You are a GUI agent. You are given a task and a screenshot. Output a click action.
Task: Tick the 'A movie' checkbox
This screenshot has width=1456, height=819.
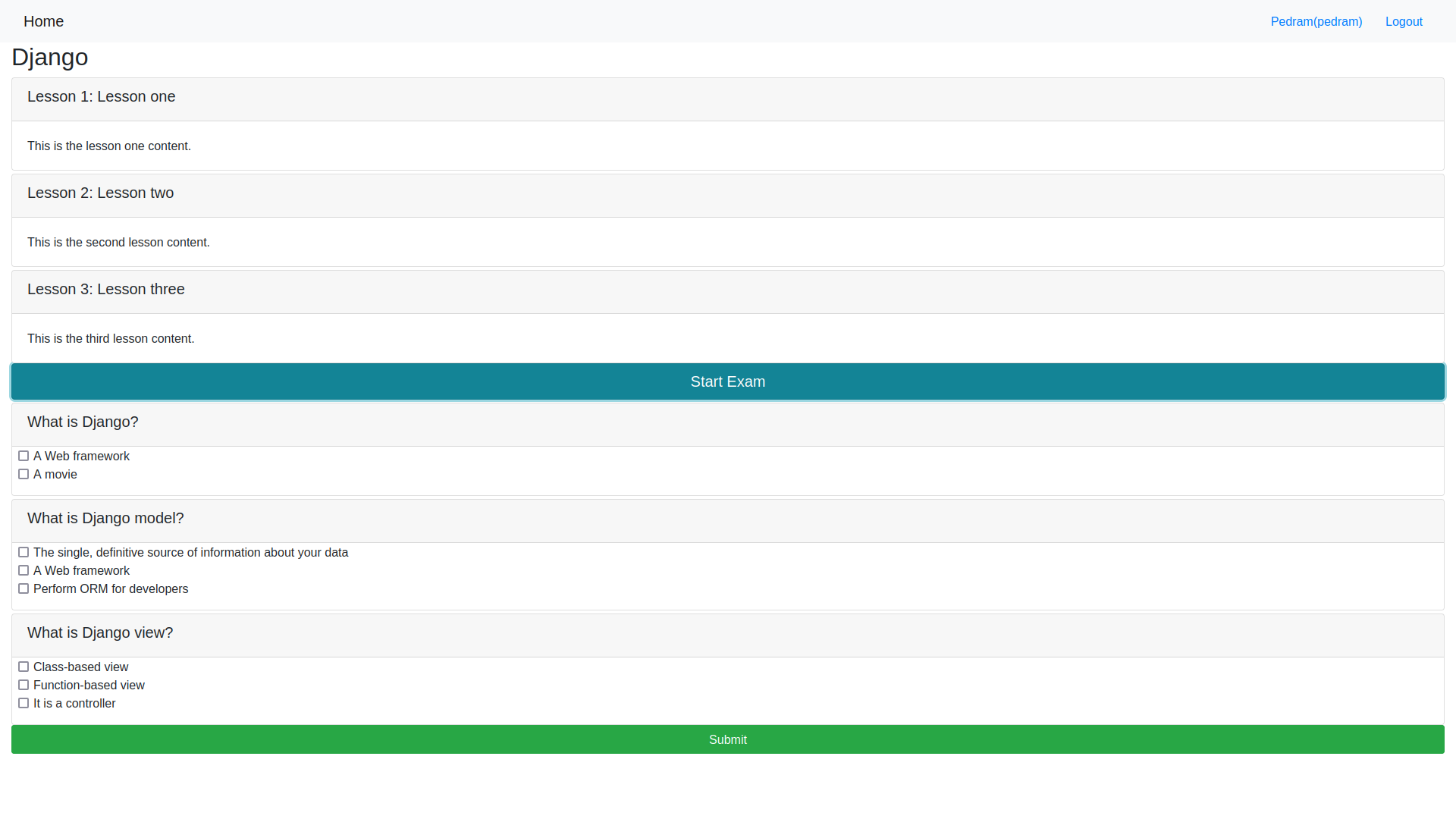click(24, 474)
